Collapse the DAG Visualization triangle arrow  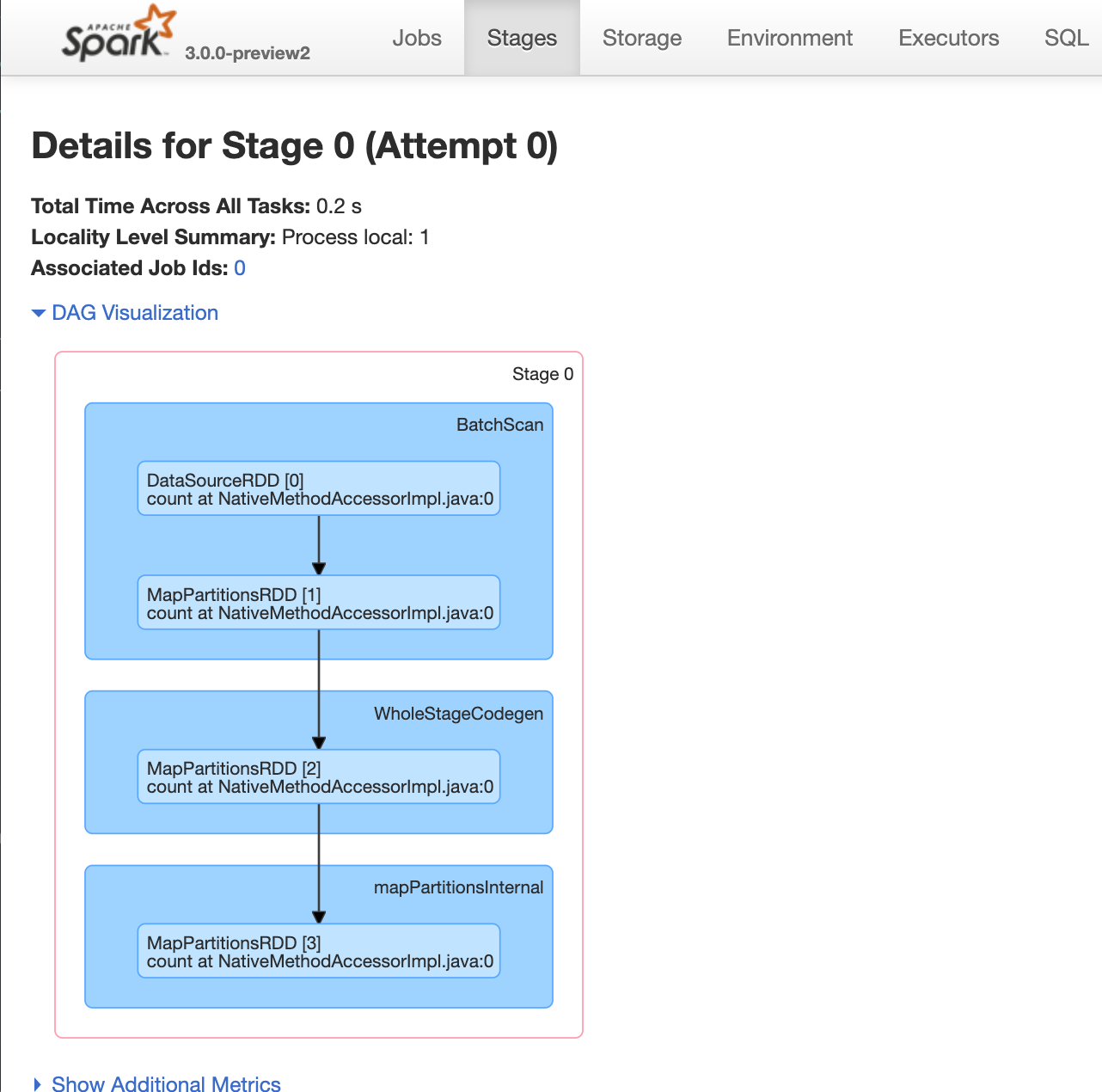[38, 314]
